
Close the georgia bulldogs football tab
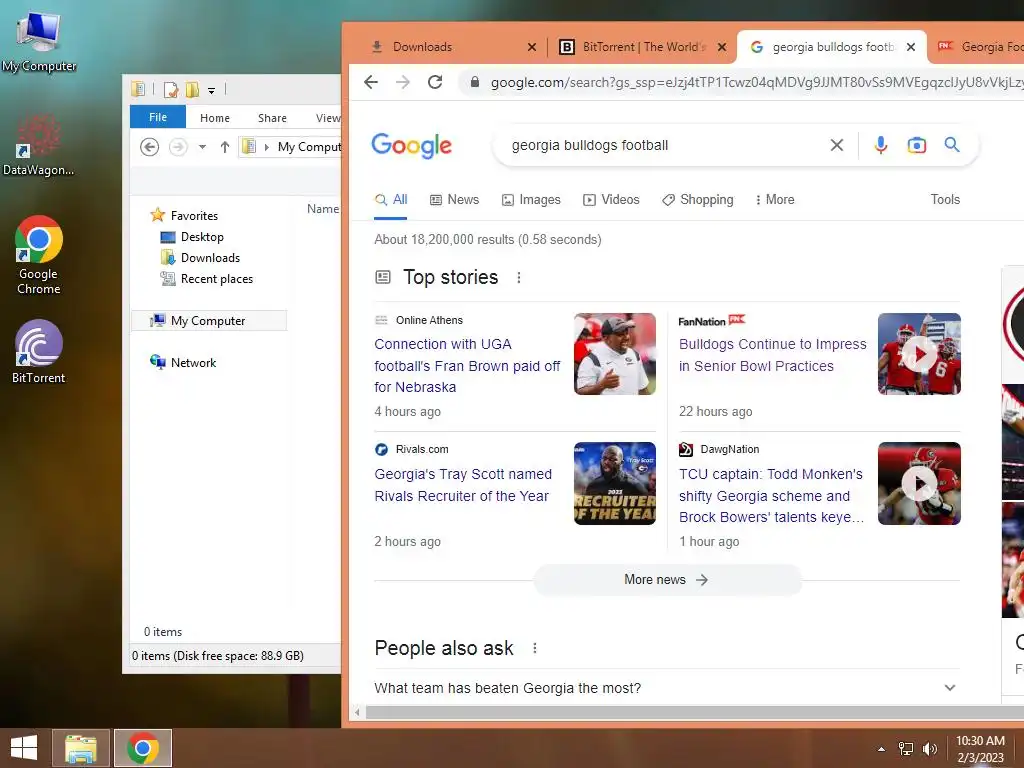(x=911, y=47)
